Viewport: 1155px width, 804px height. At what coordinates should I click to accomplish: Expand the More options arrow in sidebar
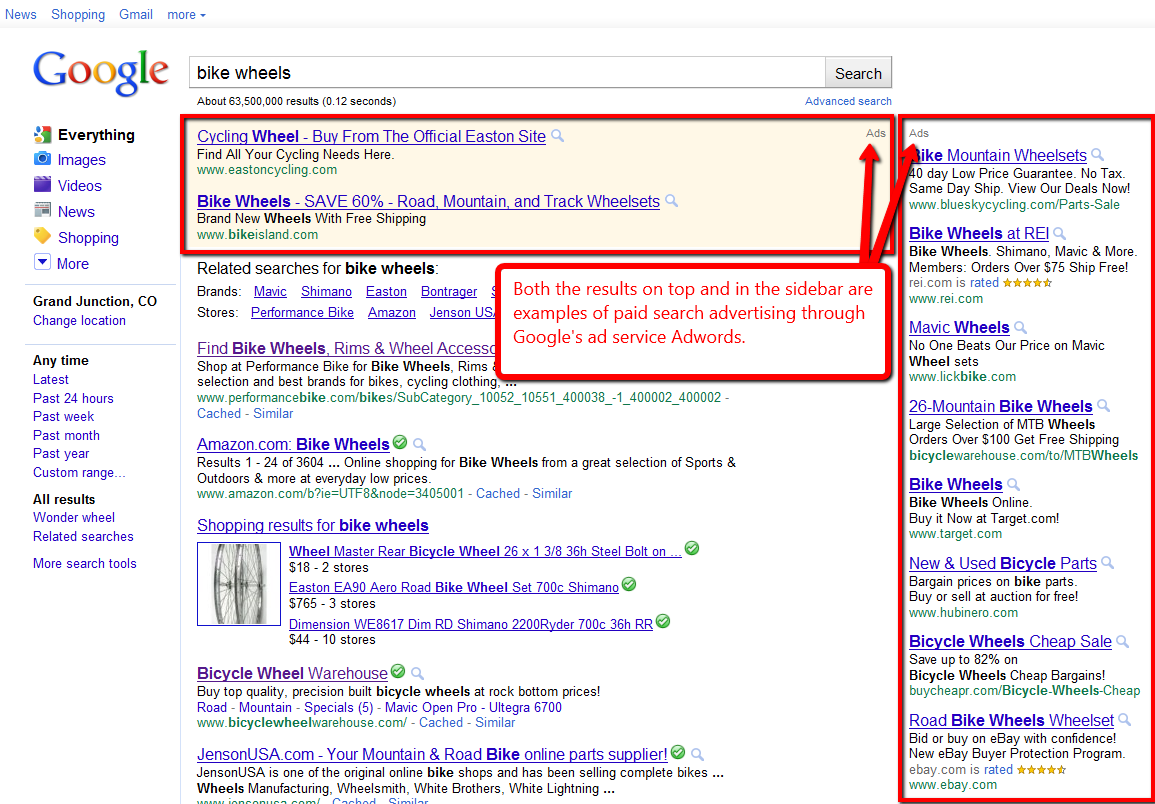[x=42, y=262]
